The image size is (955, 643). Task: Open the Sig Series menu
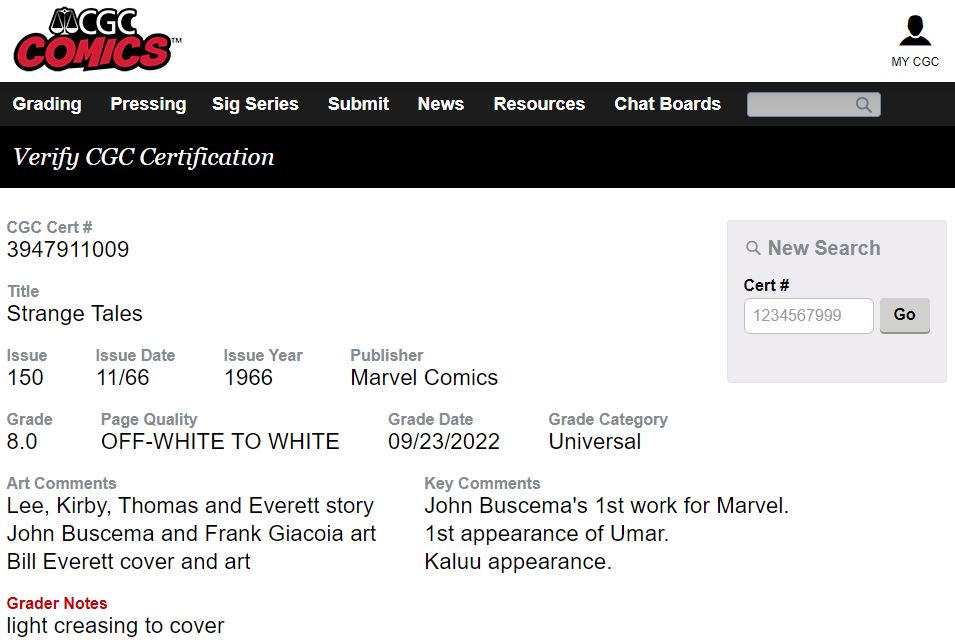255,104
